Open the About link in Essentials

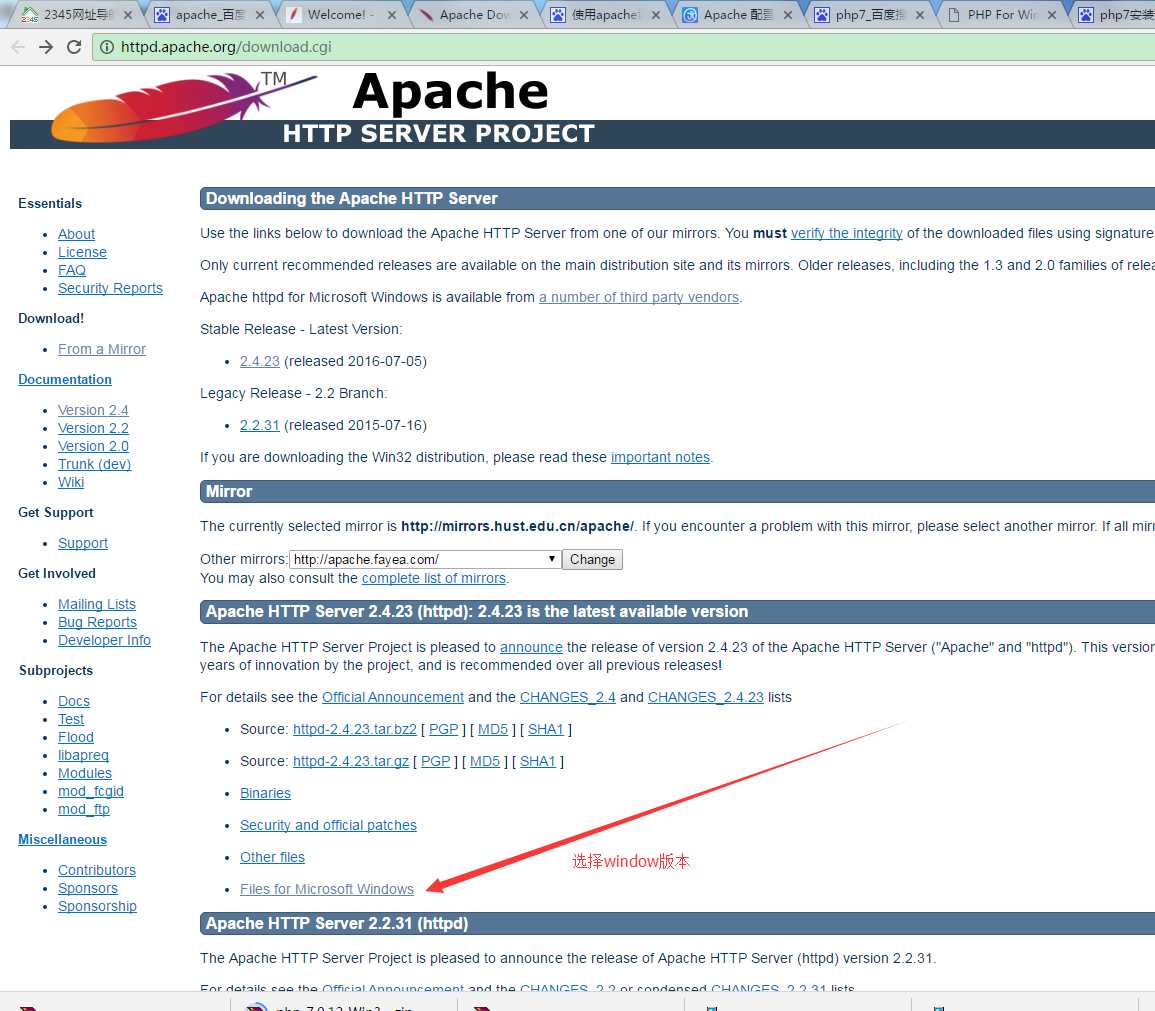pyautogui.click(x=77, y=234)
